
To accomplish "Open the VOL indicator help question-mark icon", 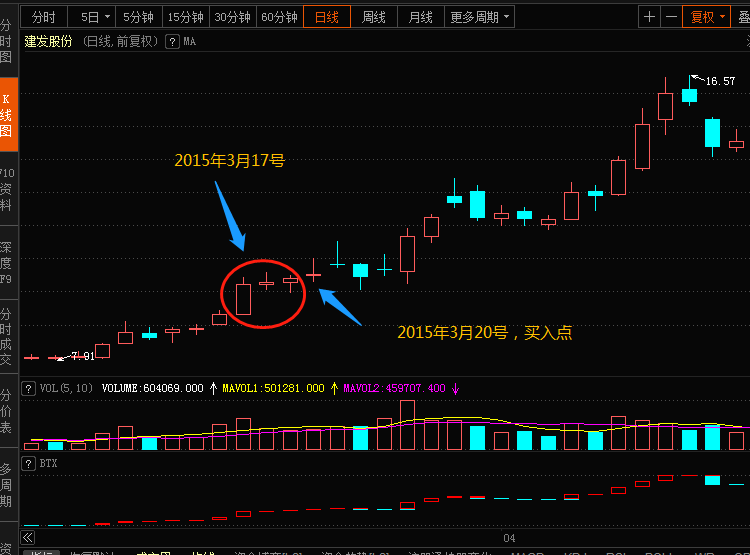I will pyautogui.click(x=28, y=388).
